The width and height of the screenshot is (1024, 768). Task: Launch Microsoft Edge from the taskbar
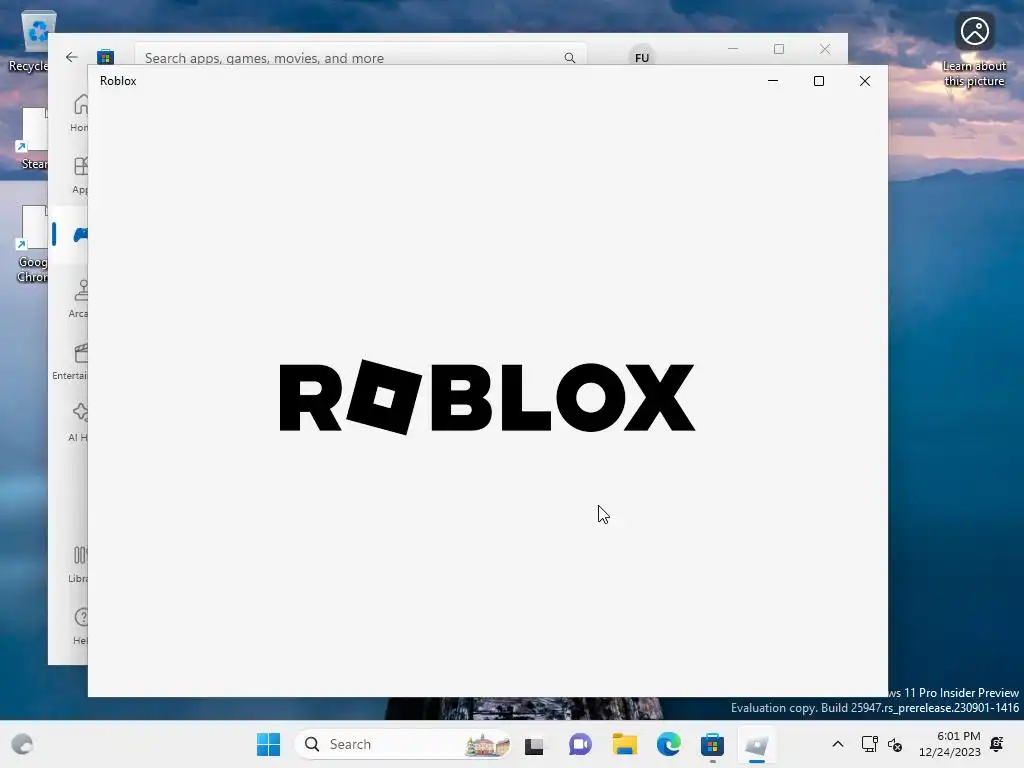[x=669, y=744]
